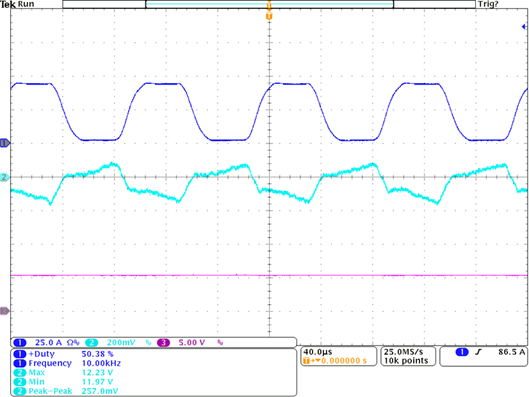The image size is (529, 397).
Task: Click the rising edge trigger slope icon
Action: tap(478, 352)
